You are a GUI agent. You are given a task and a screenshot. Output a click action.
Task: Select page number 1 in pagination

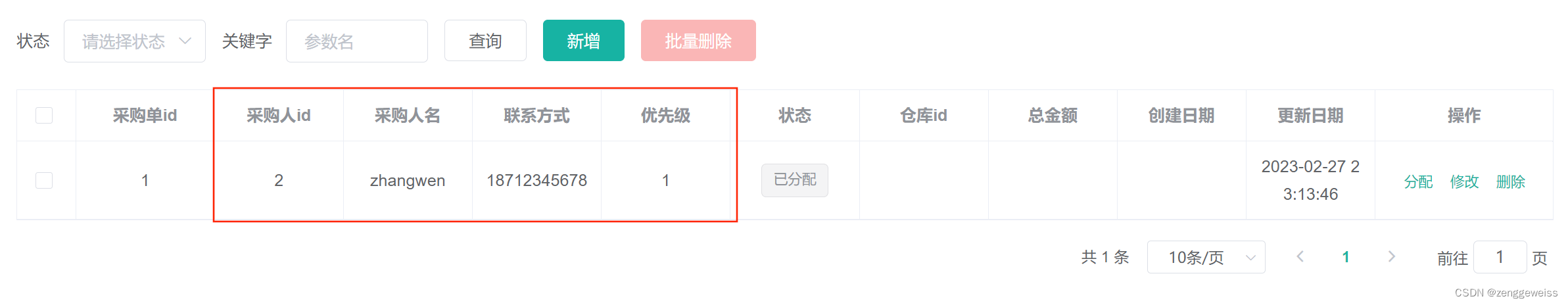(x=1346, y=257)
